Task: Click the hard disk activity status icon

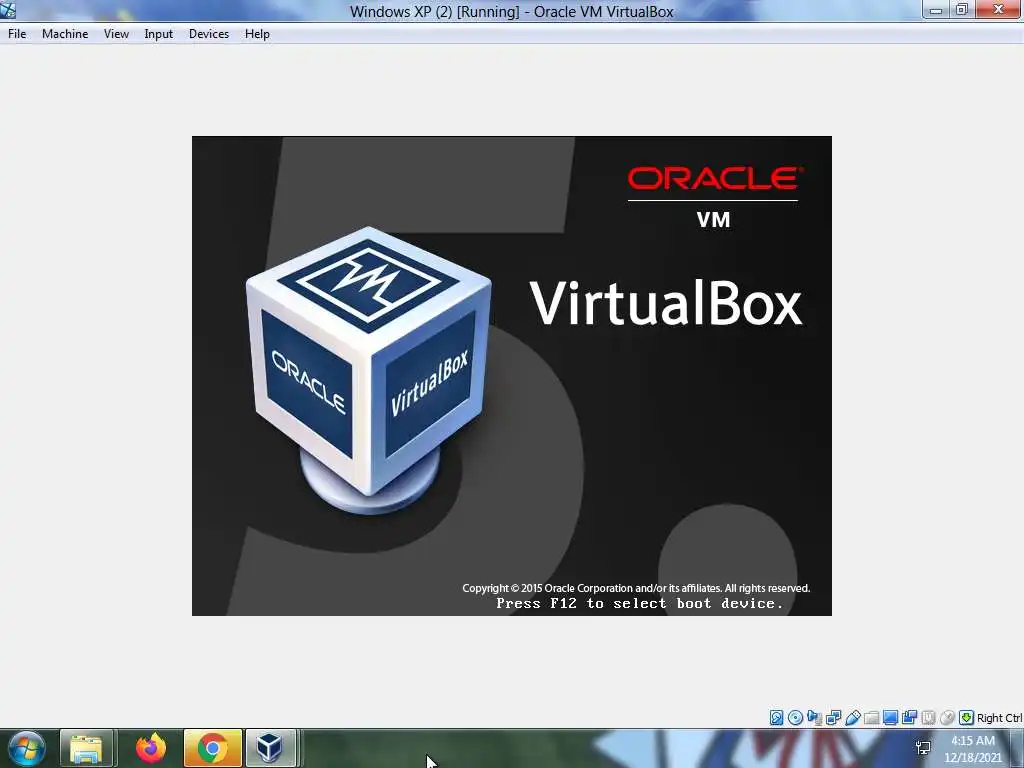Action: tap(776, 718)
